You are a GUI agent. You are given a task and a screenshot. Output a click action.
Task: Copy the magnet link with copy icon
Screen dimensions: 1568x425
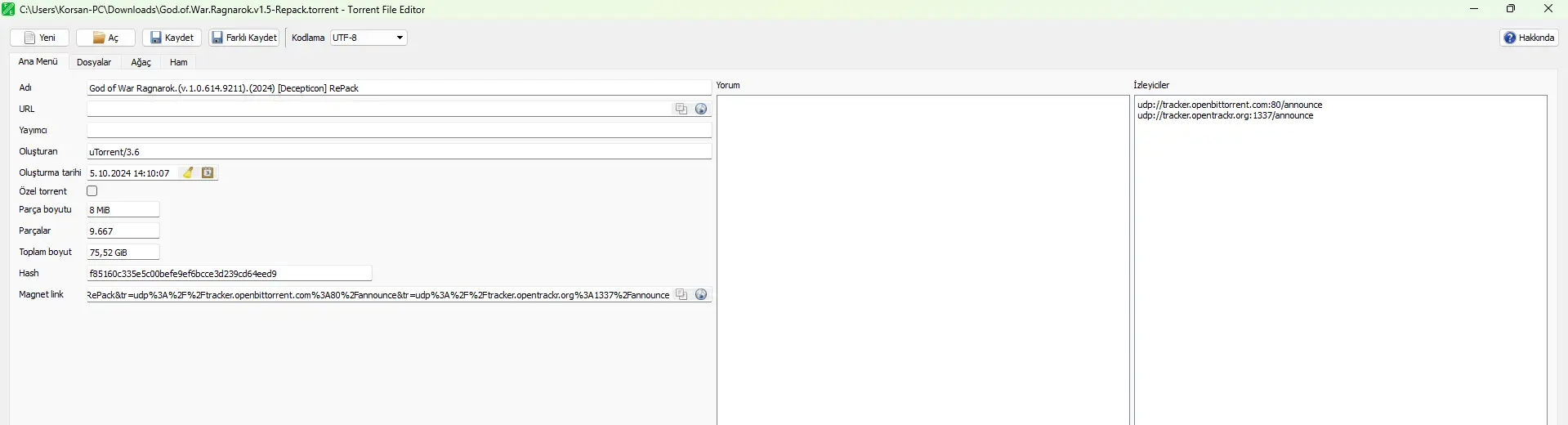(x=681, y=294)
